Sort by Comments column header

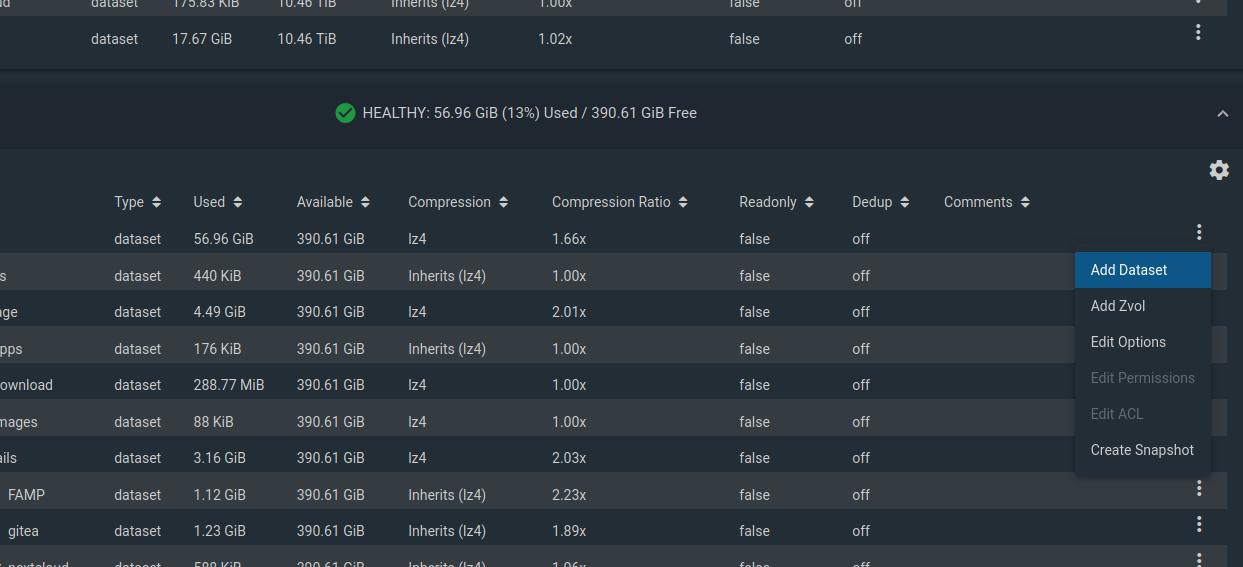[x=986, y=202]
